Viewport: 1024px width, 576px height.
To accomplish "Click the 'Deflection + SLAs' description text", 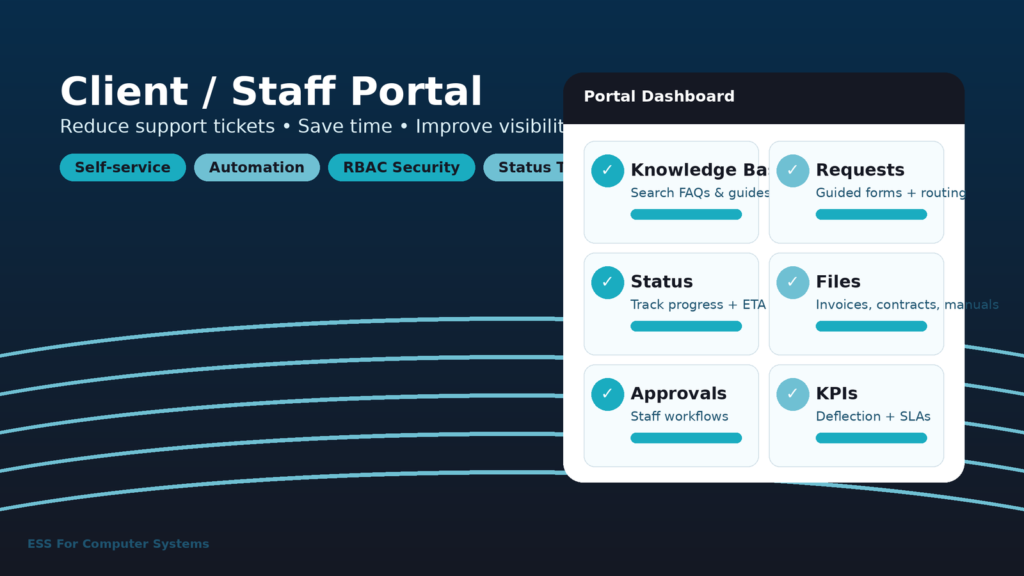I will (x=873, y=417).
